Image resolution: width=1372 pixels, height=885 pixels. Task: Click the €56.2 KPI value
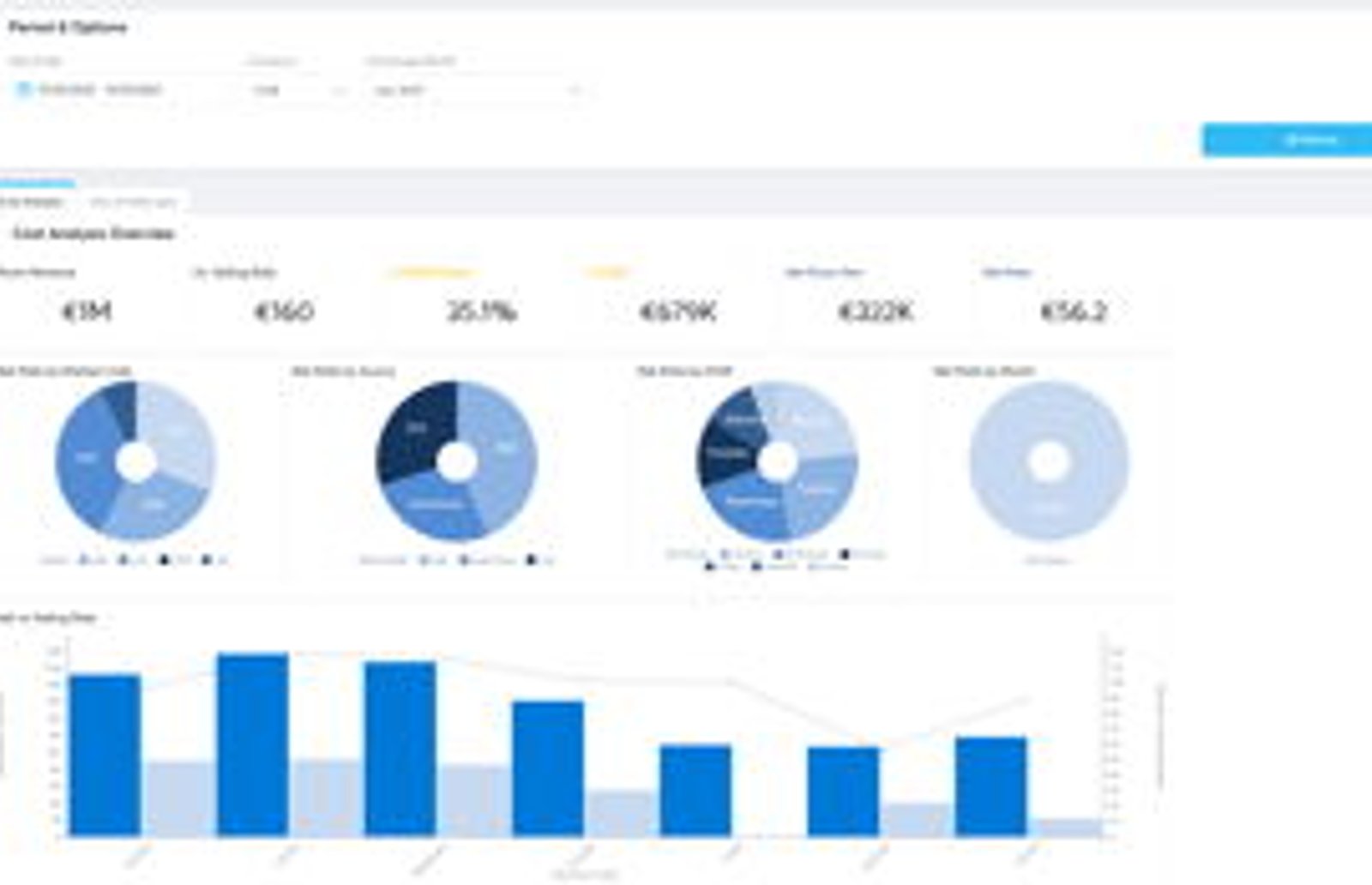tap(1074, 311)
